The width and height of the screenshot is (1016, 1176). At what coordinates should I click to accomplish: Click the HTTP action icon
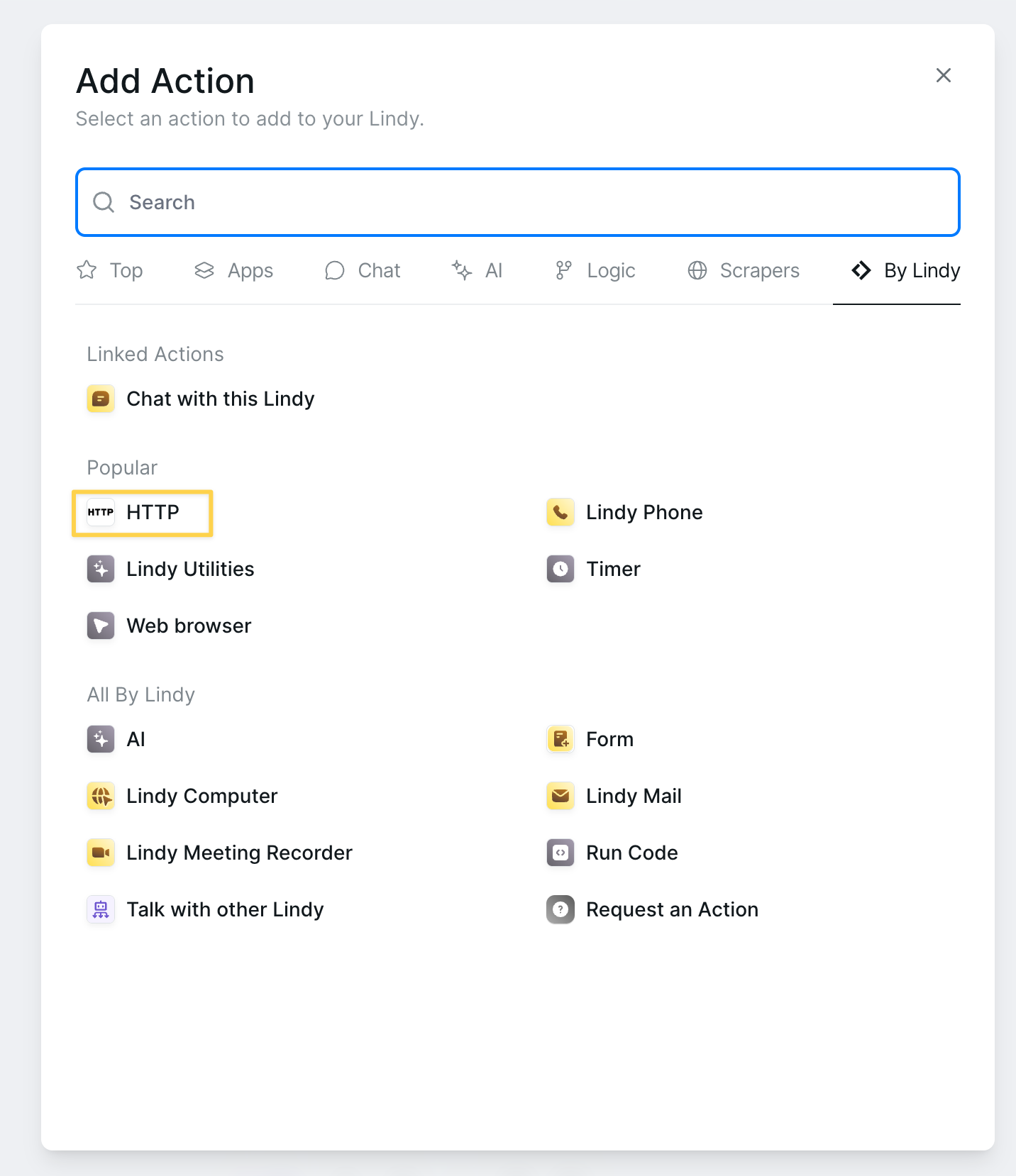click(x=101, y=512)
